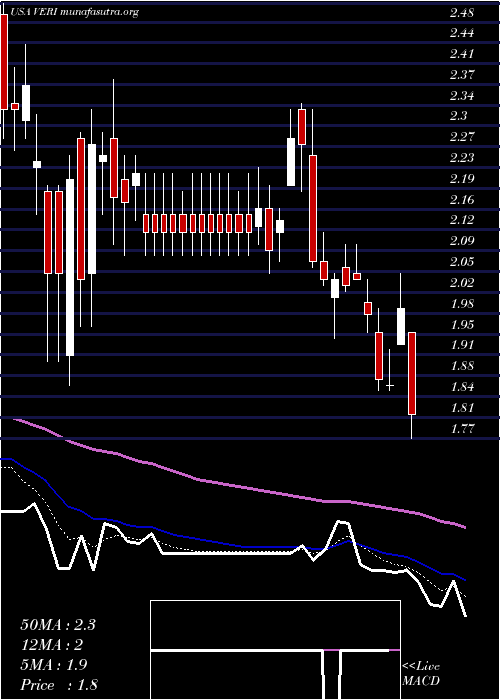
Task: Click the 2.16 price axis label
Action: click(462, 199)
